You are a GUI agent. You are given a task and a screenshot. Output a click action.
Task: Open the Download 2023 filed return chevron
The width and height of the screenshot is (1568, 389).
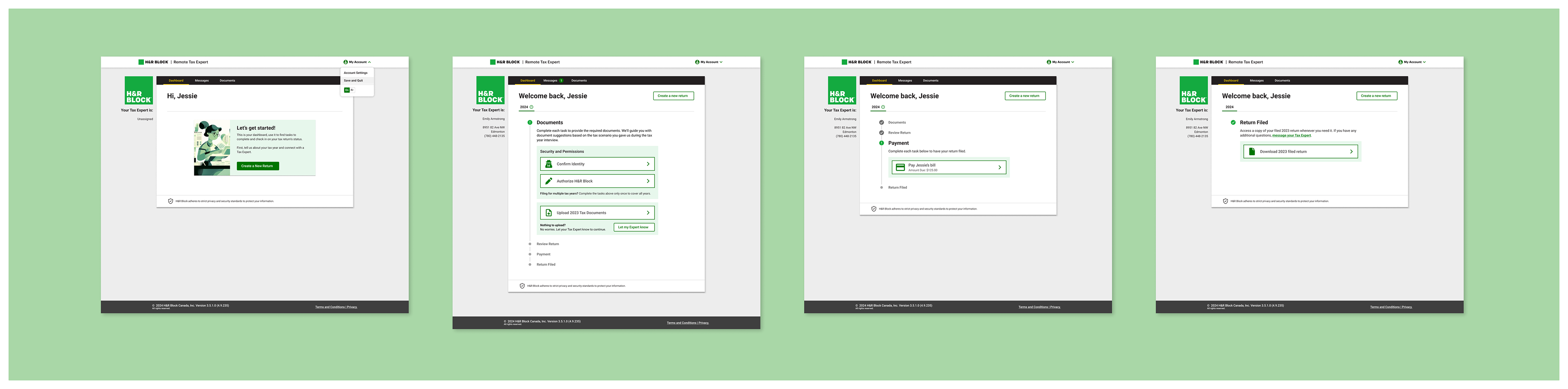pyautogui.click(x=1351, y=152)
